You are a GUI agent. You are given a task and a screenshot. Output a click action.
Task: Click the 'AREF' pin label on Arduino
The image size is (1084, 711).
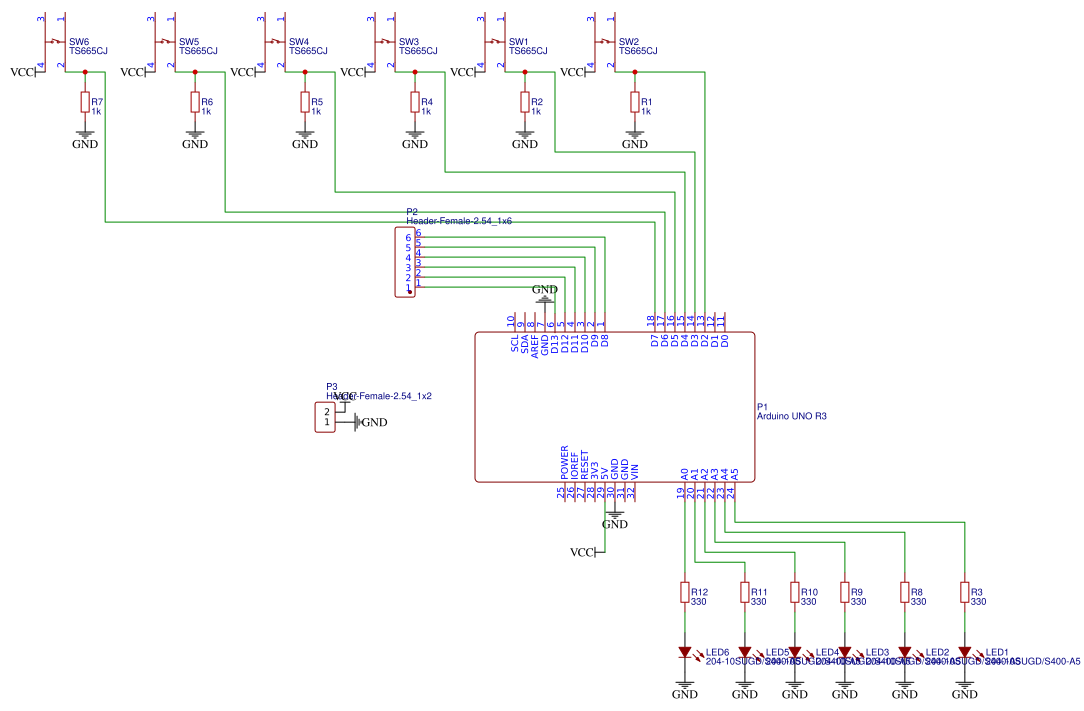click(x=535, y=346)
